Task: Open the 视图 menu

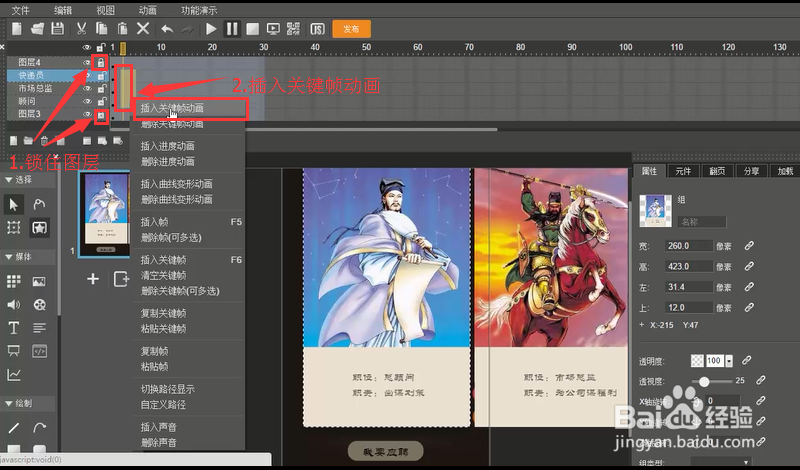Action: 105,10
